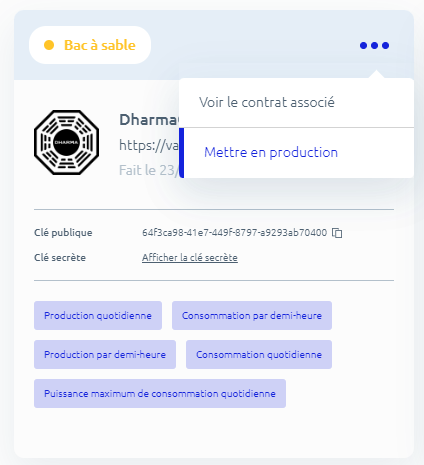Select 'Production par demi-heure' tag
Image resolution: width=424 pixels, height=465 pixels.
click(x=105, y=354)
